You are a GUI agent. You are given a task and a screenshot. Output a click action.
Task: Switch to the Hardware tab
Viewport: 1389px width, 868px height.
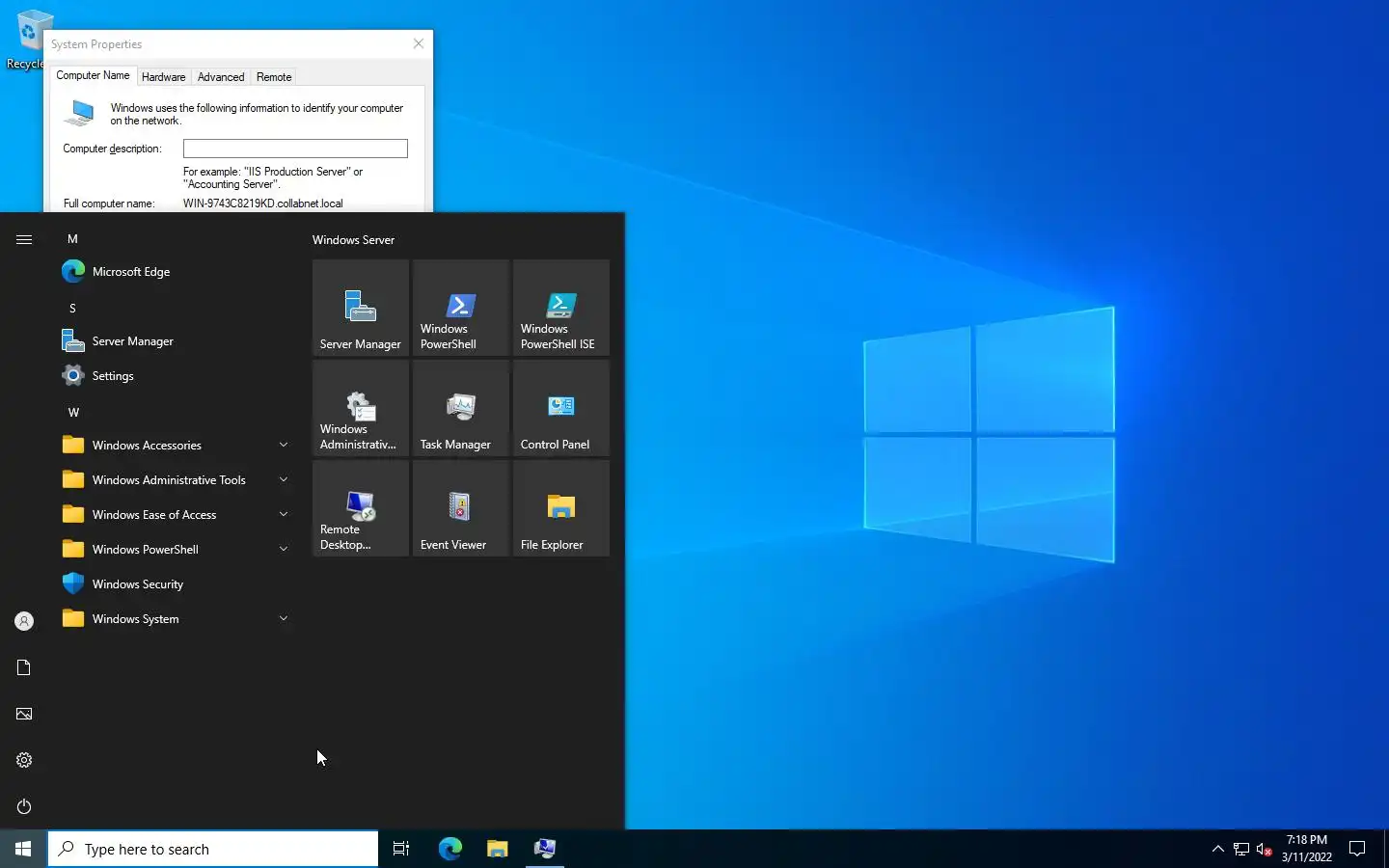pos(163,77)
